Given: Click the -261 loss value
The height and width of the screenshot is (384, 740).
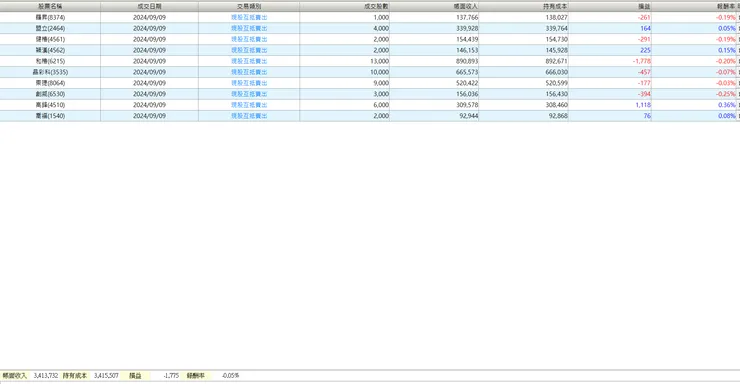Looking at the screenshot, I should [x=644, y=17].
